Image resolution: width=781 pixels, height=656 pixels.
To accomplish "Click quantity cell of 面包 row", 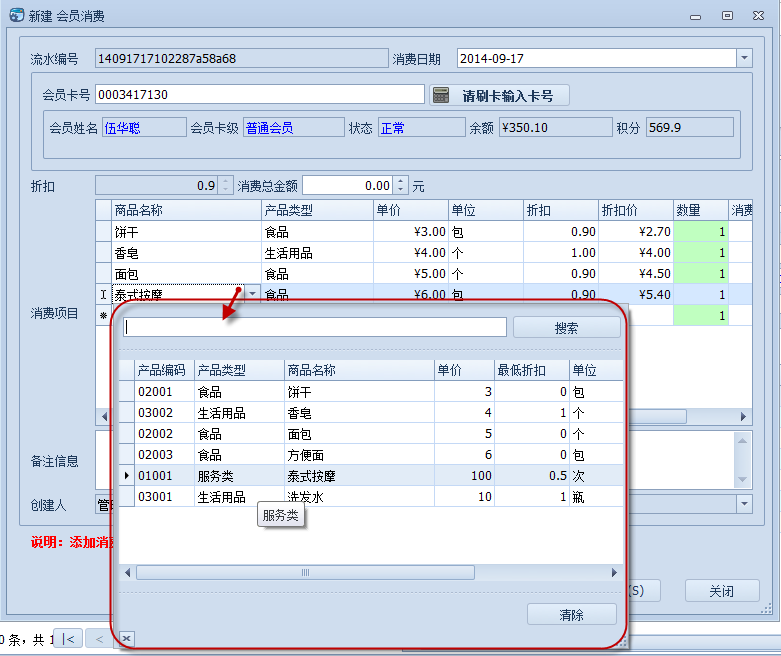I will click(701, 273).
